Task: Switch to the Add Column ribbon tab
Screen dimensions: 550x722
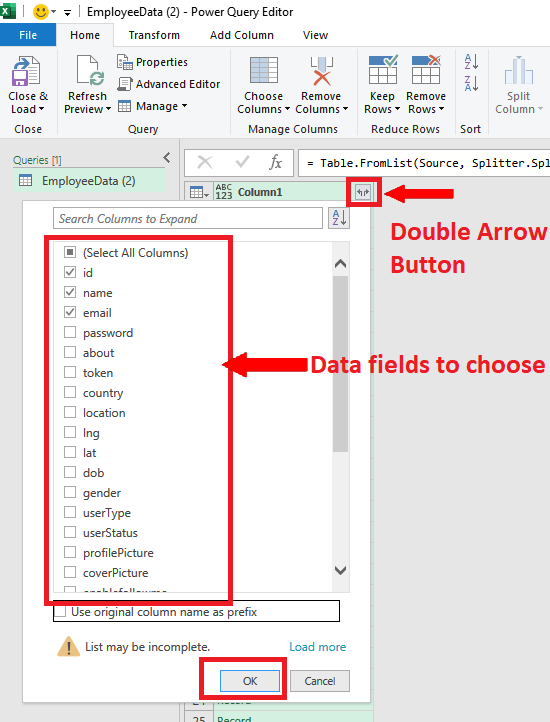Action: [241, 35]
